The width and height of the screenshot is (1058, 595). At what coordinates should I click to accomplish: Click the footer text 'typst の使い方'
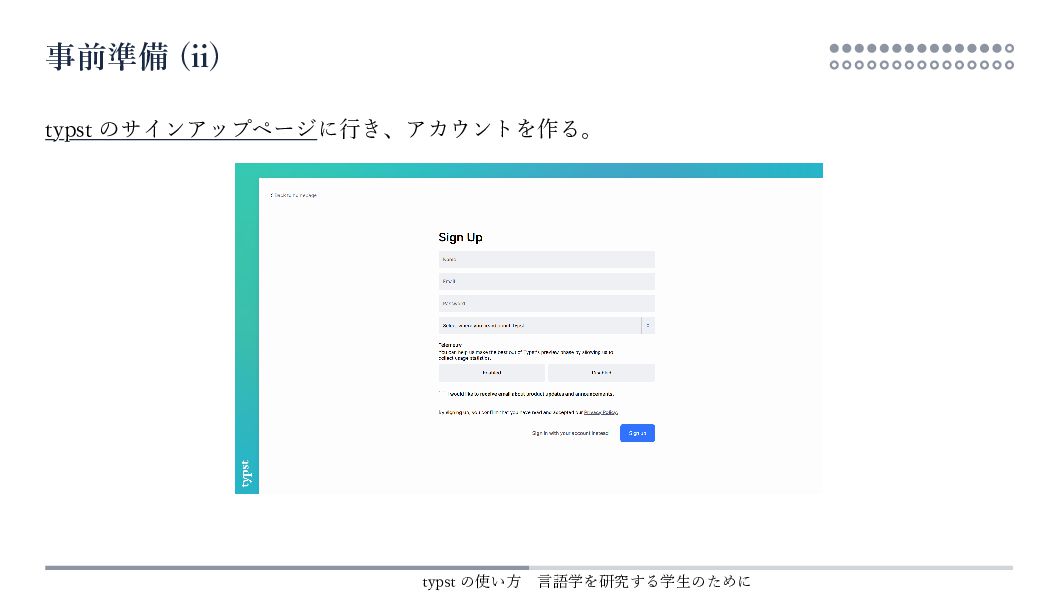coord(472,582)
